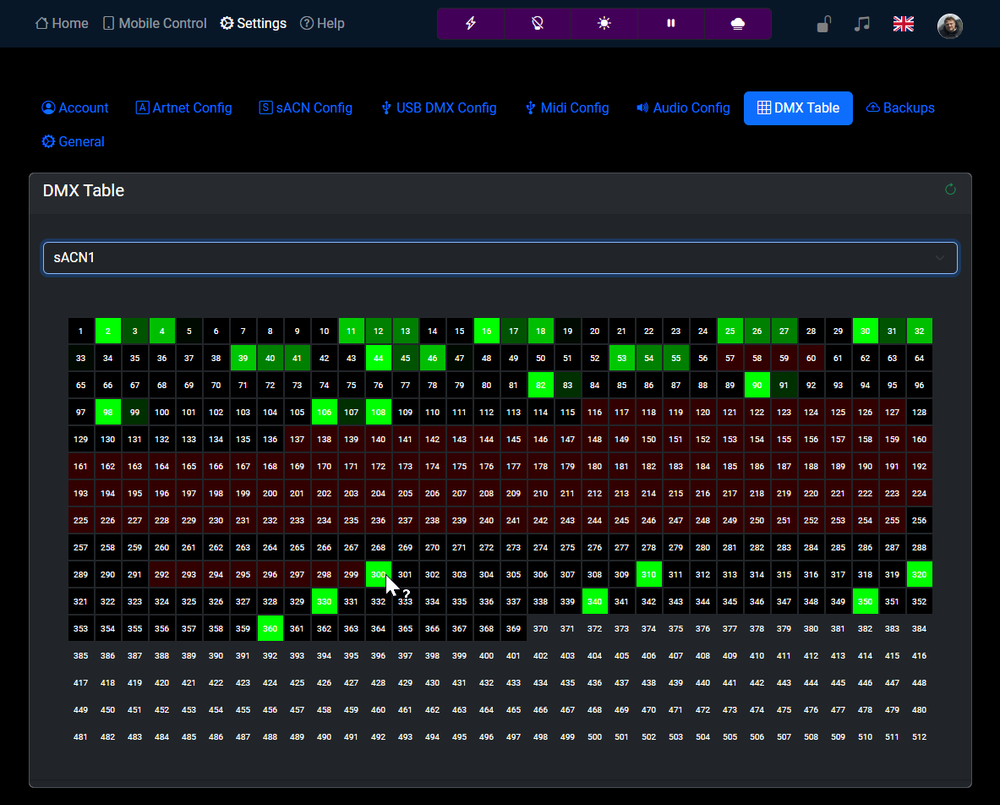Refresh the DMX Table with the reload icon
1000x805 pixels.
pyautogui.click(x=949, y=189)
